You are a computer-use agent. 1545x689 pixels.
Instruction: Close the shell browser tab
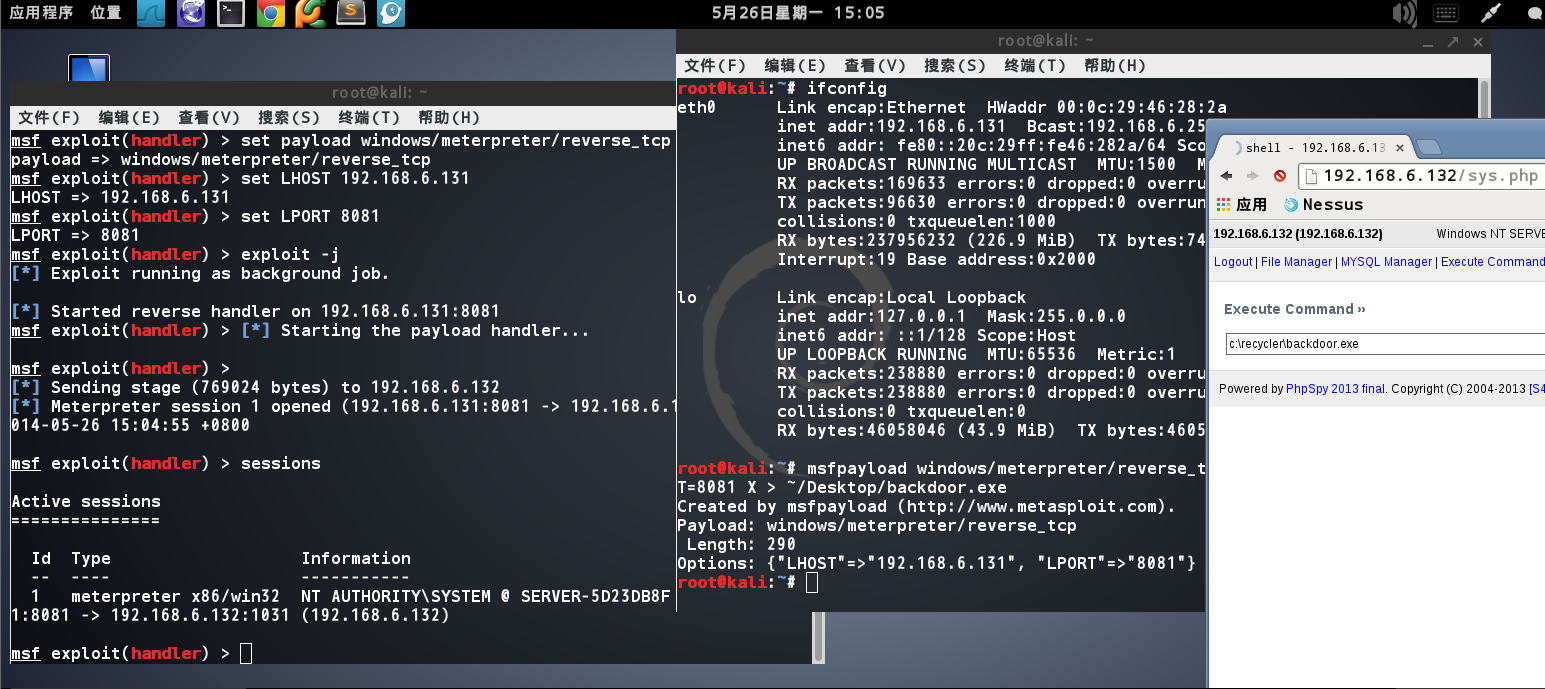tap(1400, 148)
